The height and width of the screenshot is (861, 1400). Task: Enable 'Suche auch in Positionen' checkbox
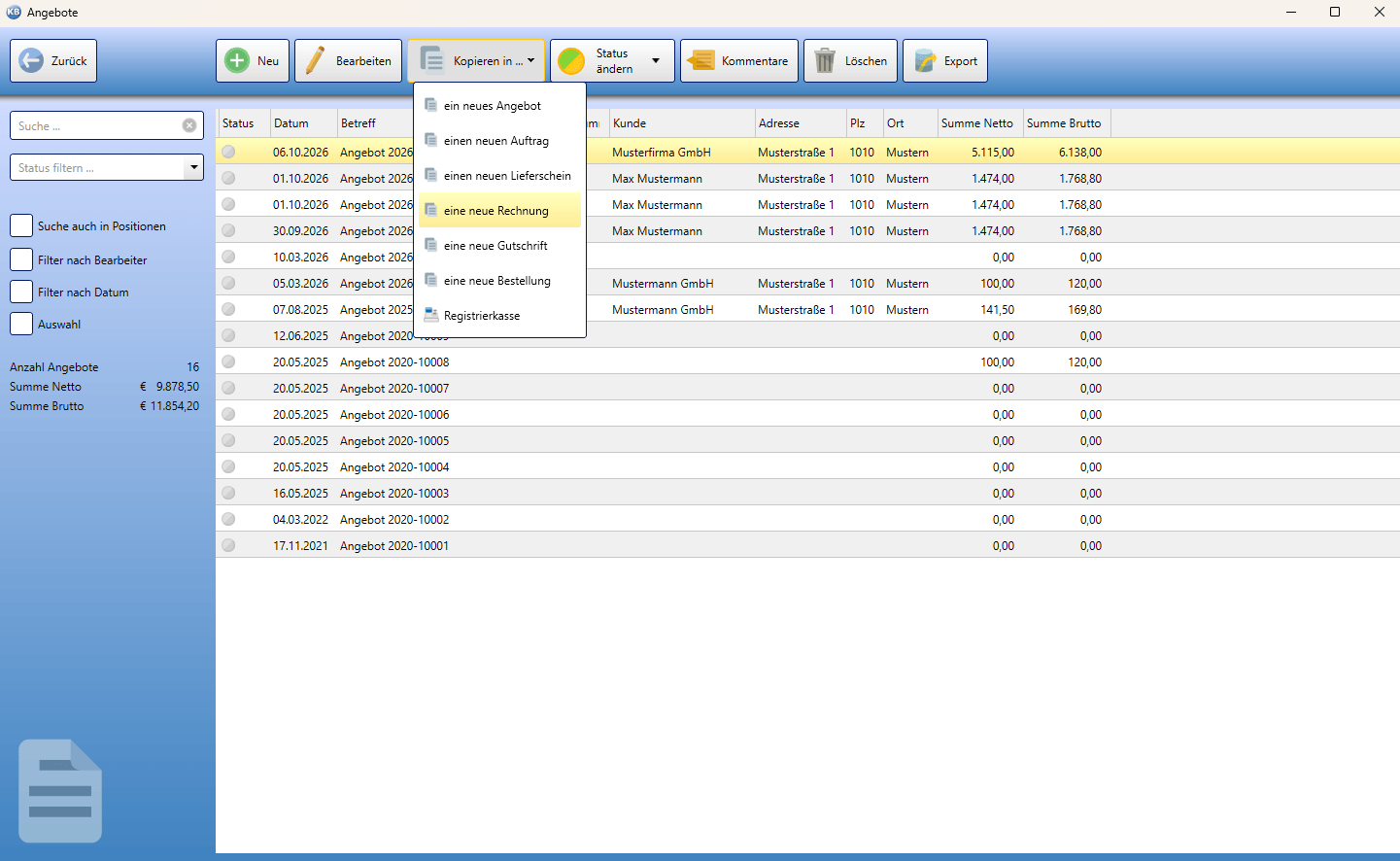pos(21,225)
